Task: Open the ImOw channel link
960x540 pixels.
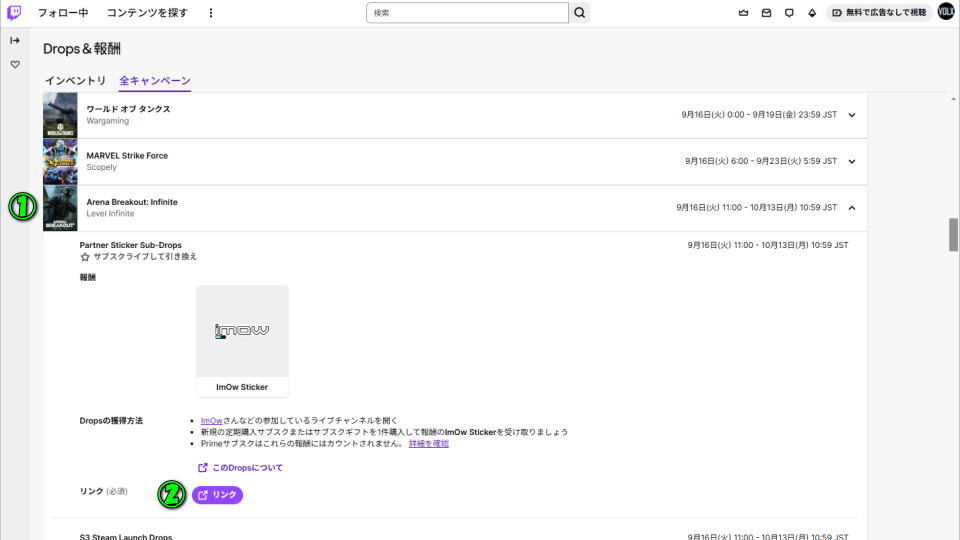Action: click(x=211, y=421)
